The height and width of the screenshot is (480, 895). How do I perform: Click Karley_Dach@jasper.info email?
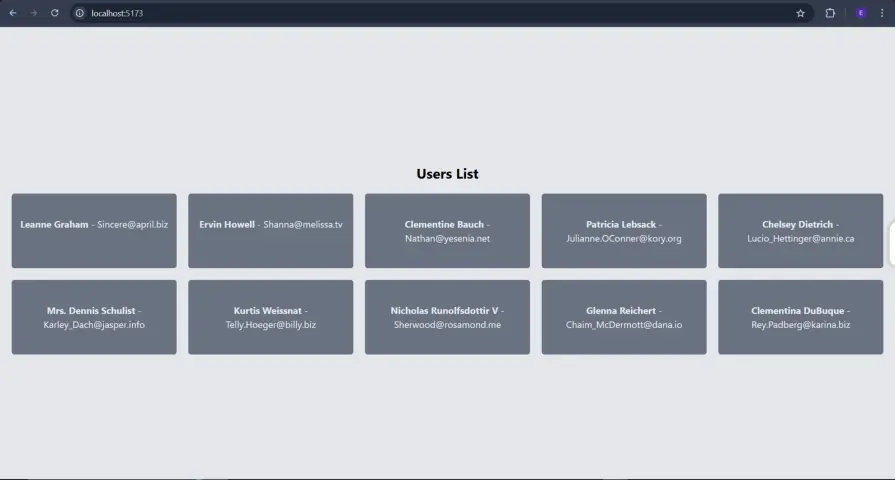[x=94, y=325]
